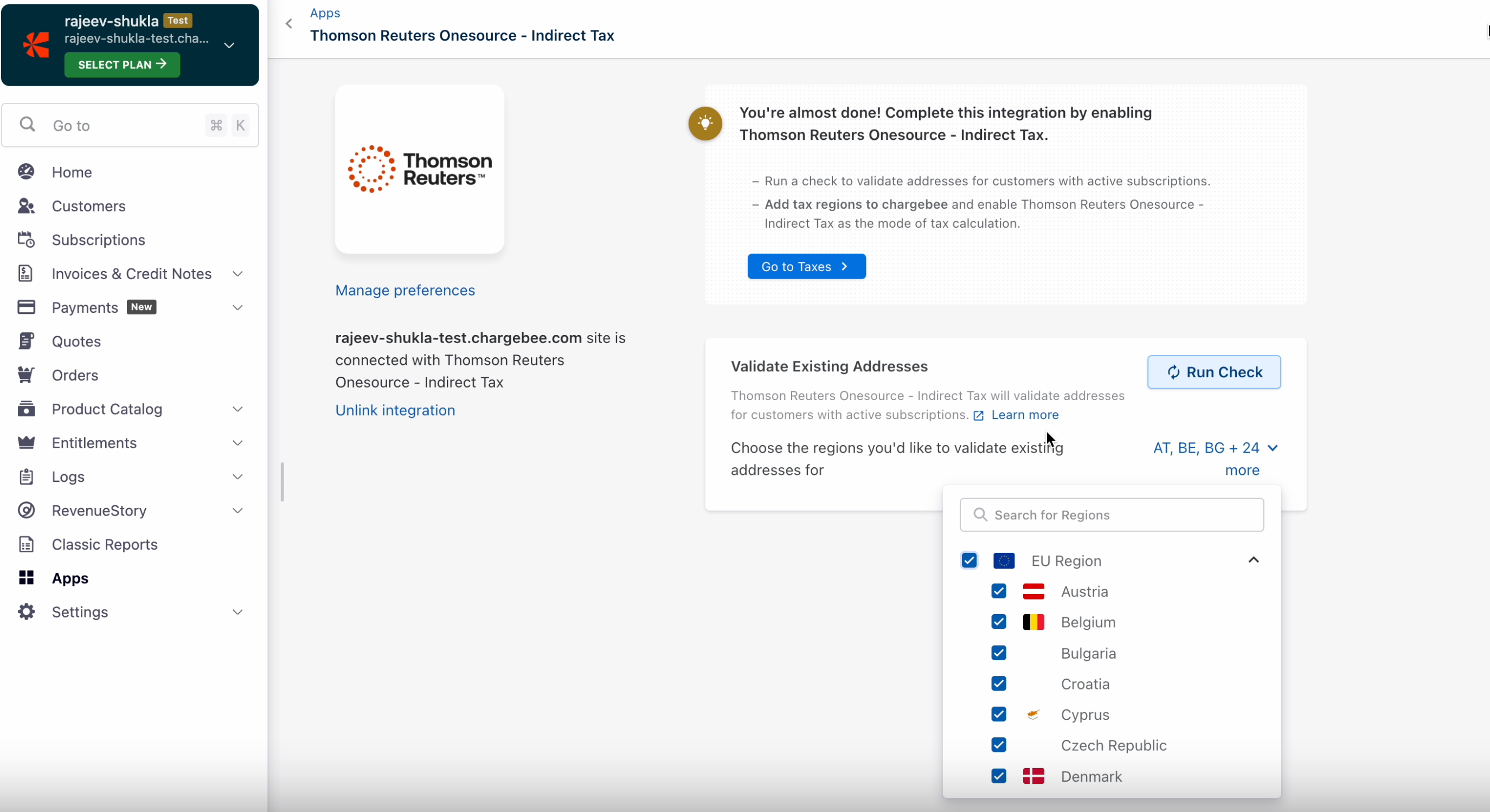Click the back arrow beside Apps breadcrumb

[x=289, y=24]
